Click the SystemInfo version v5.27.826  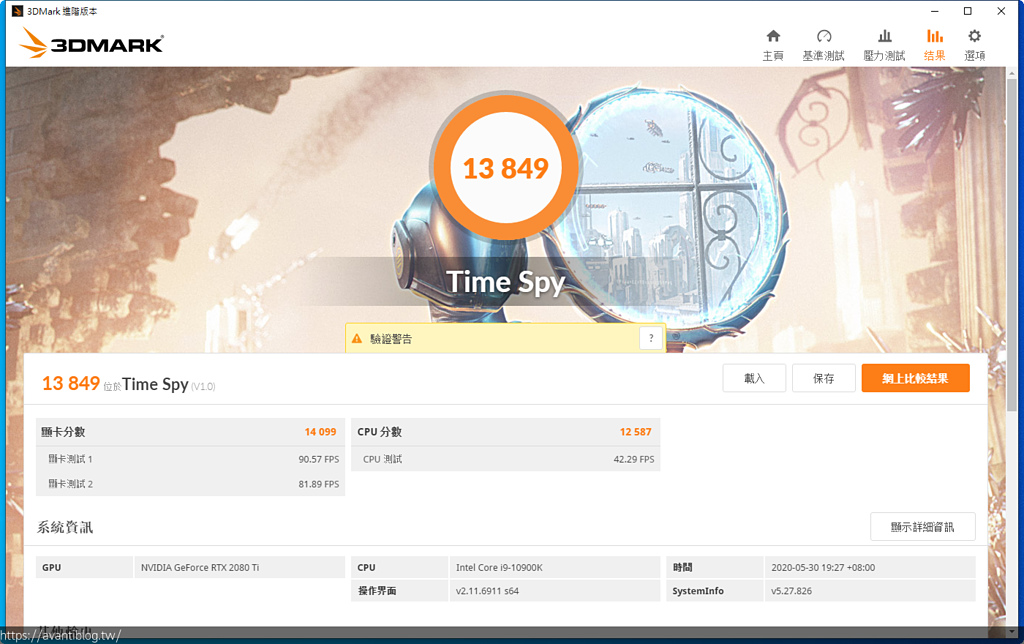coord(791,591)
